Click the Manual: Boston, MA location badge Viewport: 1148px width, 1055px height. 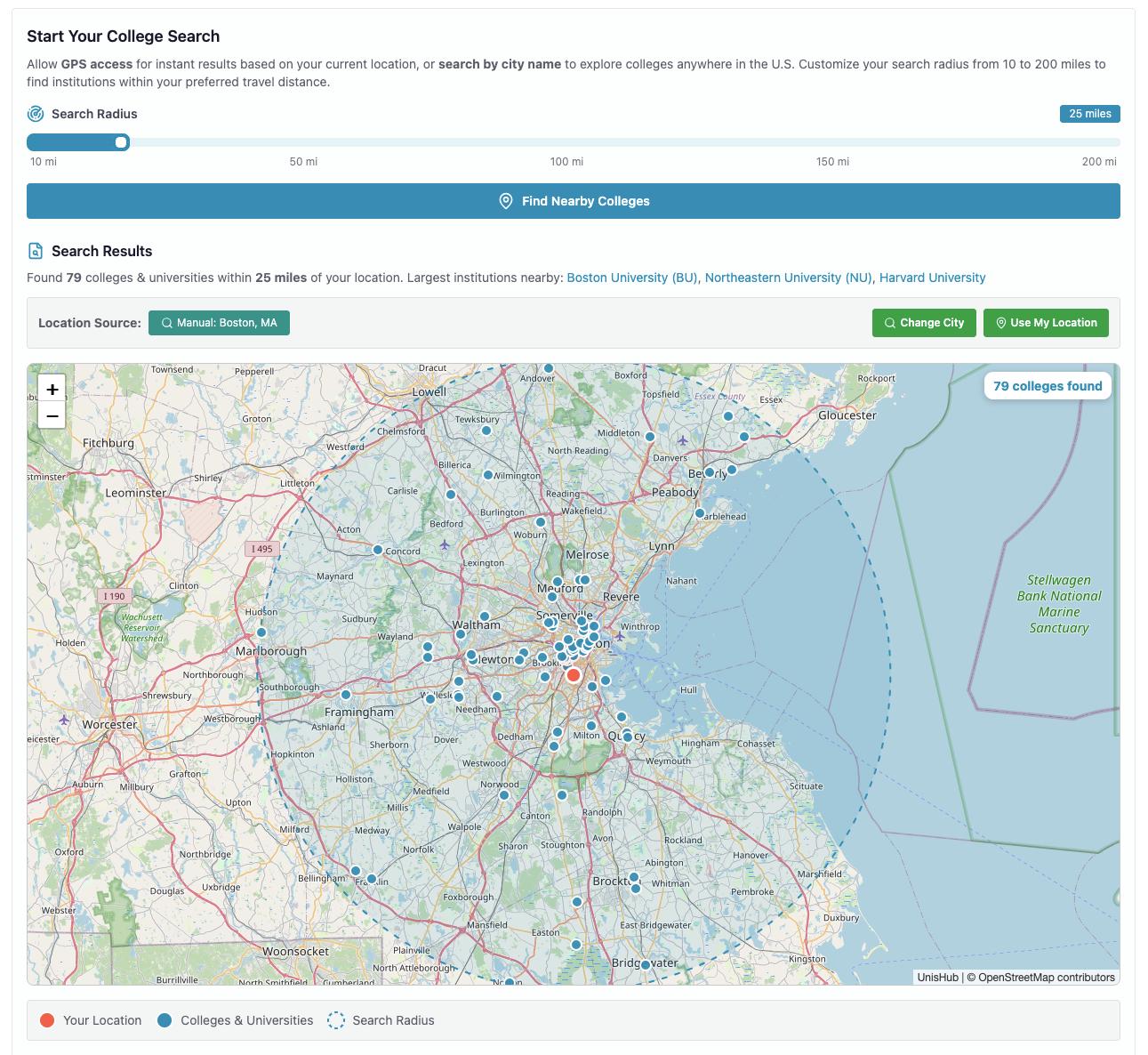coord(219,323)
